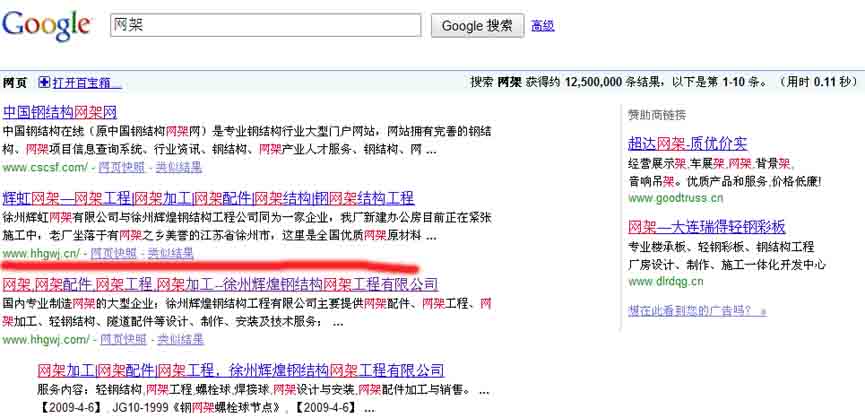Click the www.hhgwj.cn/ URL text
This screenshot has height=418, width=865.
41,253
